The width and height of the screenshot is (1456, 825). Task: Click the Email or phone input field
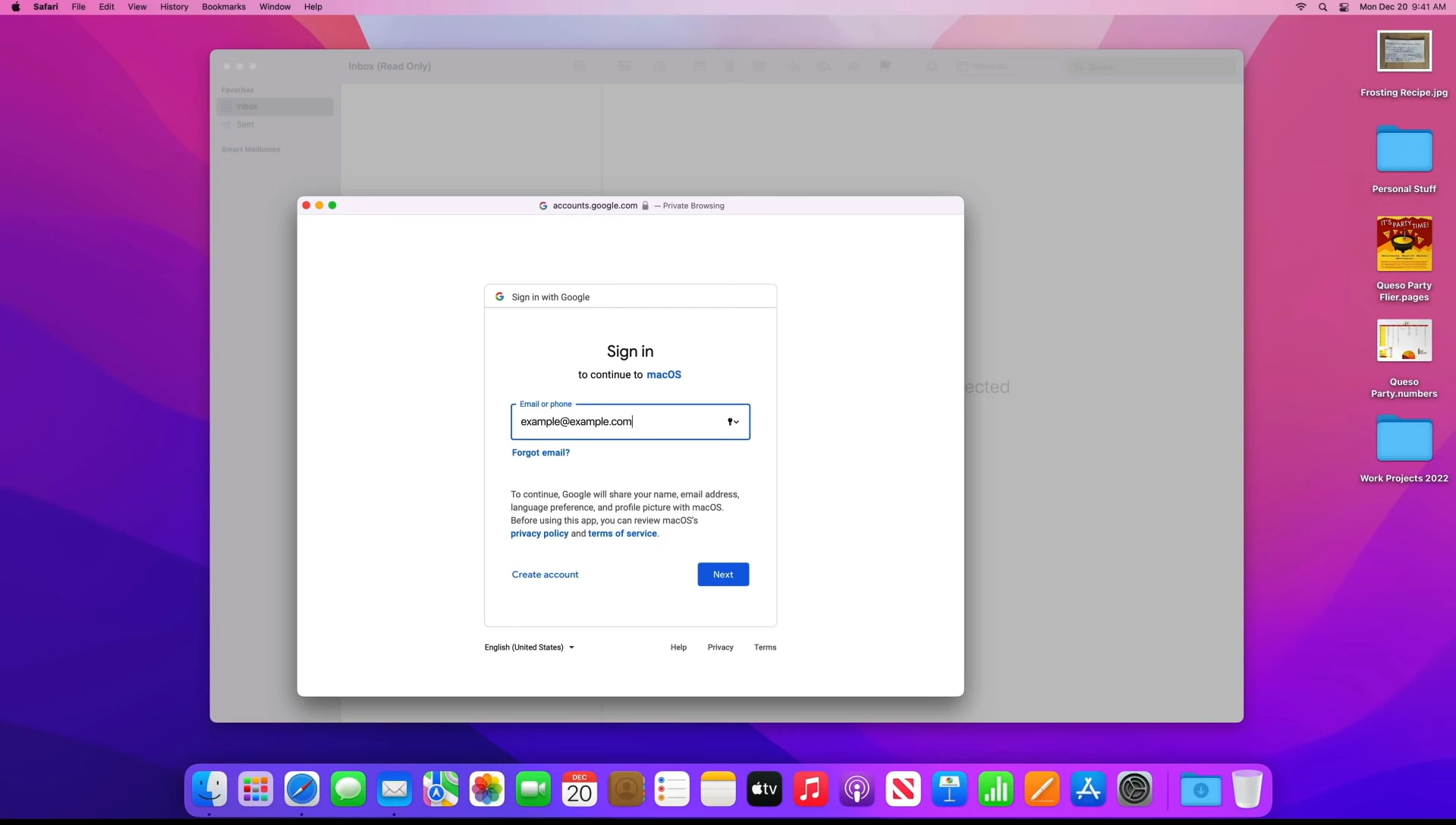click(630, 422)
